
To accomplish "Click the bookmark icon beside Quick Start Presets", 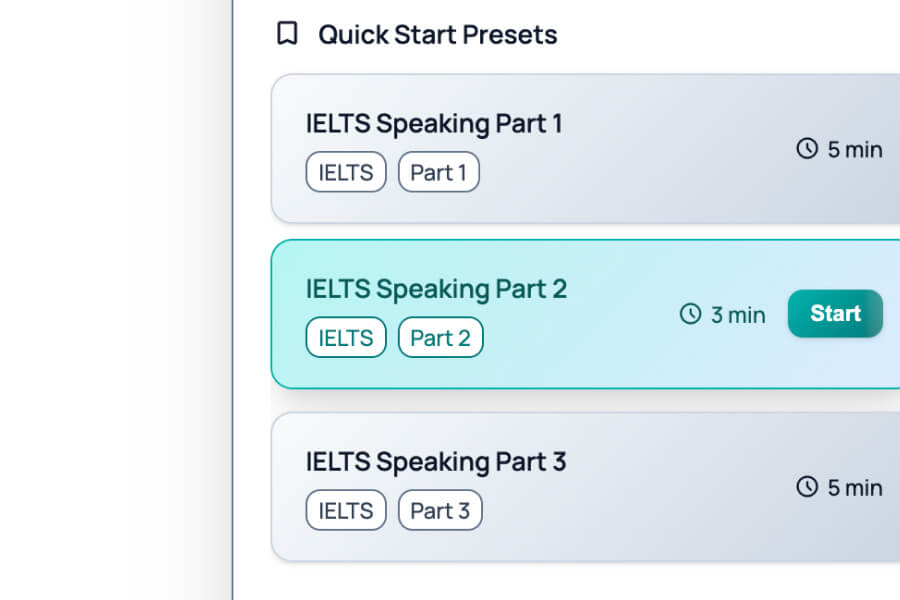I will 287,34.
